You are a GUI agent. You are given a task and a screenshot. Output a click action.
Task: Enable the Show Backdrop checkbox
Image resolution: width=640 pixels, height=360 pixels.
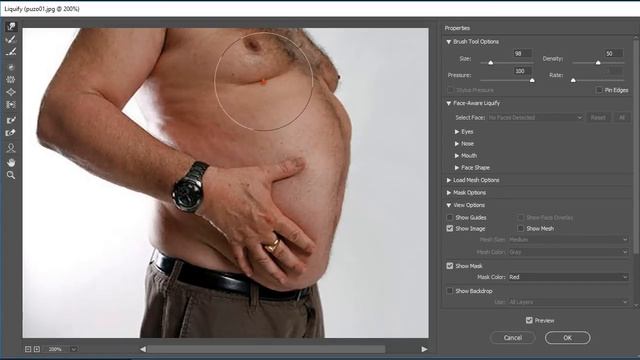click(450, 291)
